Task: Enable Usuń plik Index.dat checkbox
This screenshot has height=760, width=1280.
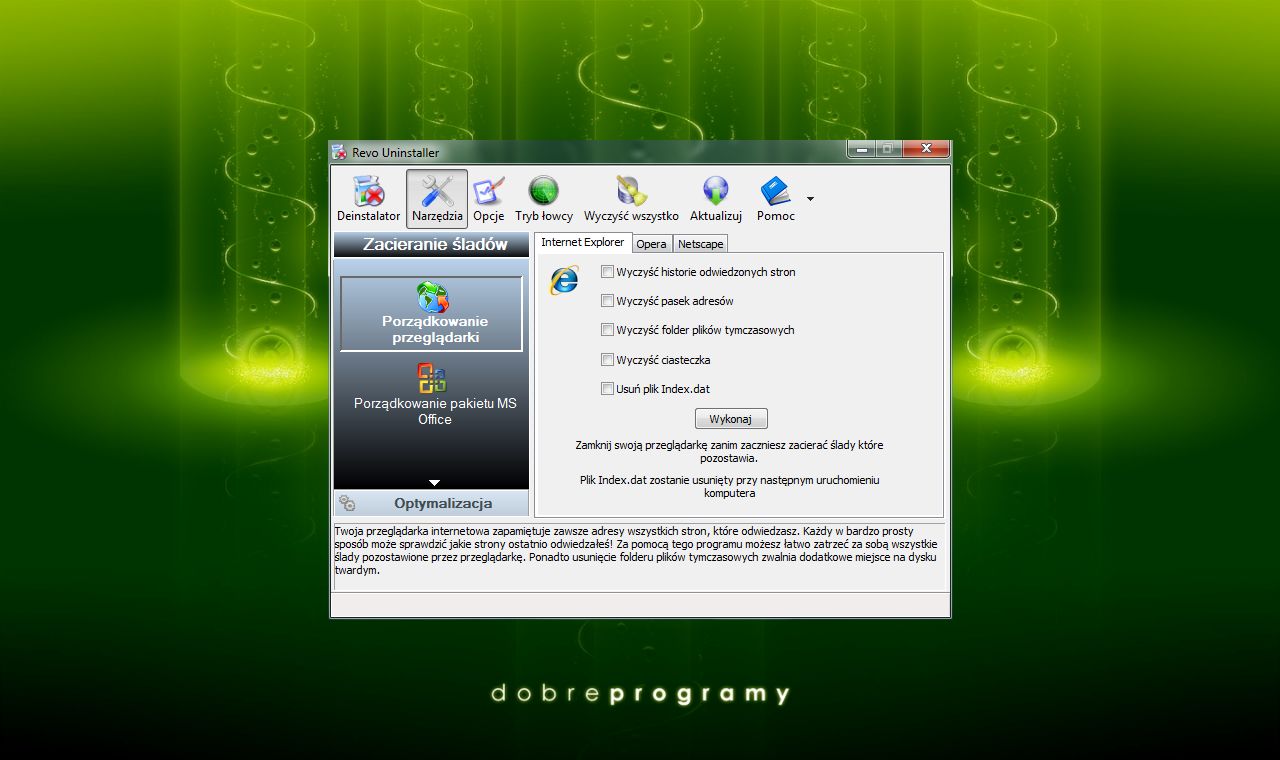Action: click(x=607, y=389)
